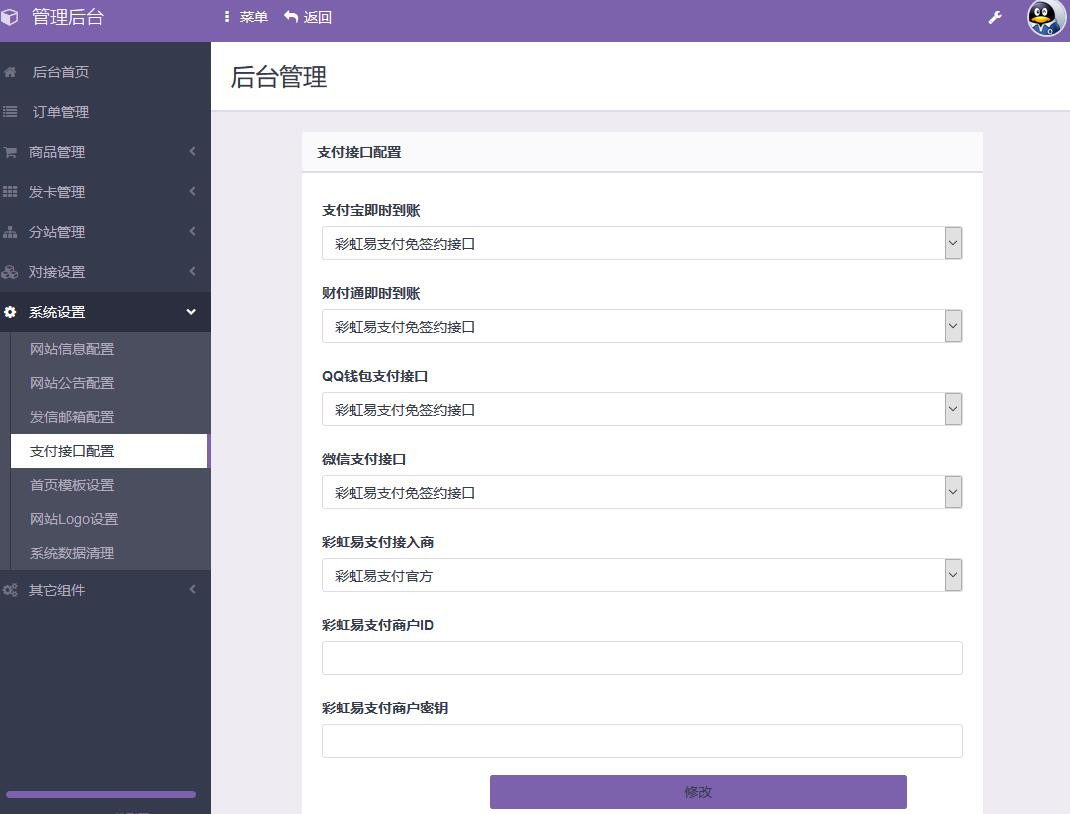Open the penguin avatar user menu
The image size is (1070, 814).
[x=1046, y=18]
